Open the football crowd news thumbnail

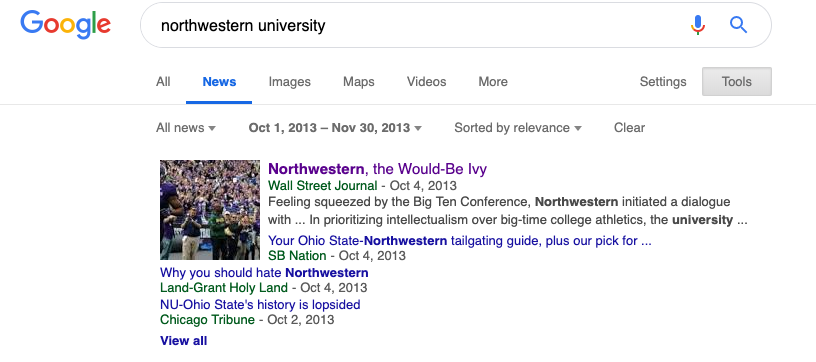pos(210,210)
